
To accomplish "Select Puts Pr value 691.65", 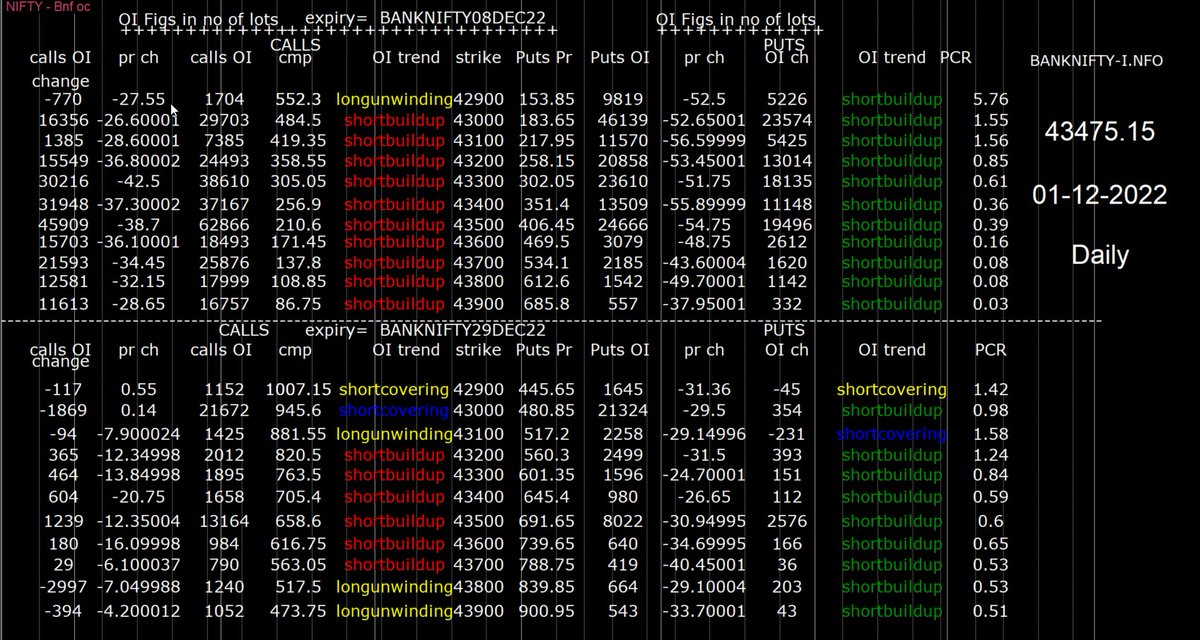I will [x=545, y=520].
